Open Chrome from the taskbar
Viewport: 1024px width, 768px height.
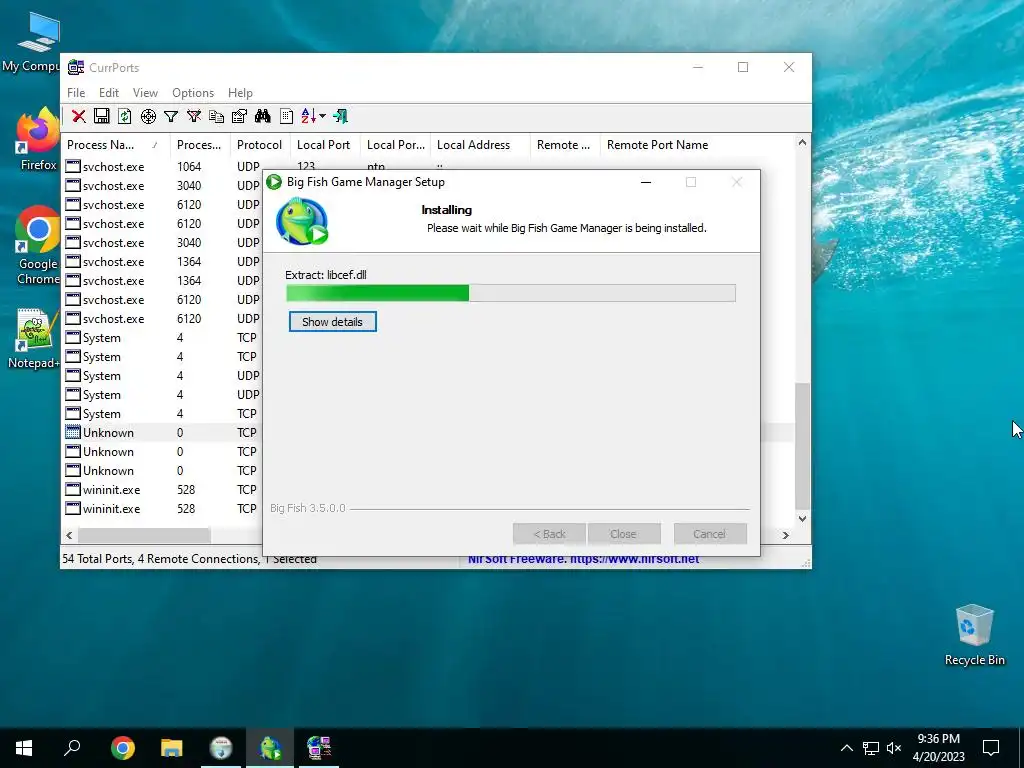tap(123, 747)
